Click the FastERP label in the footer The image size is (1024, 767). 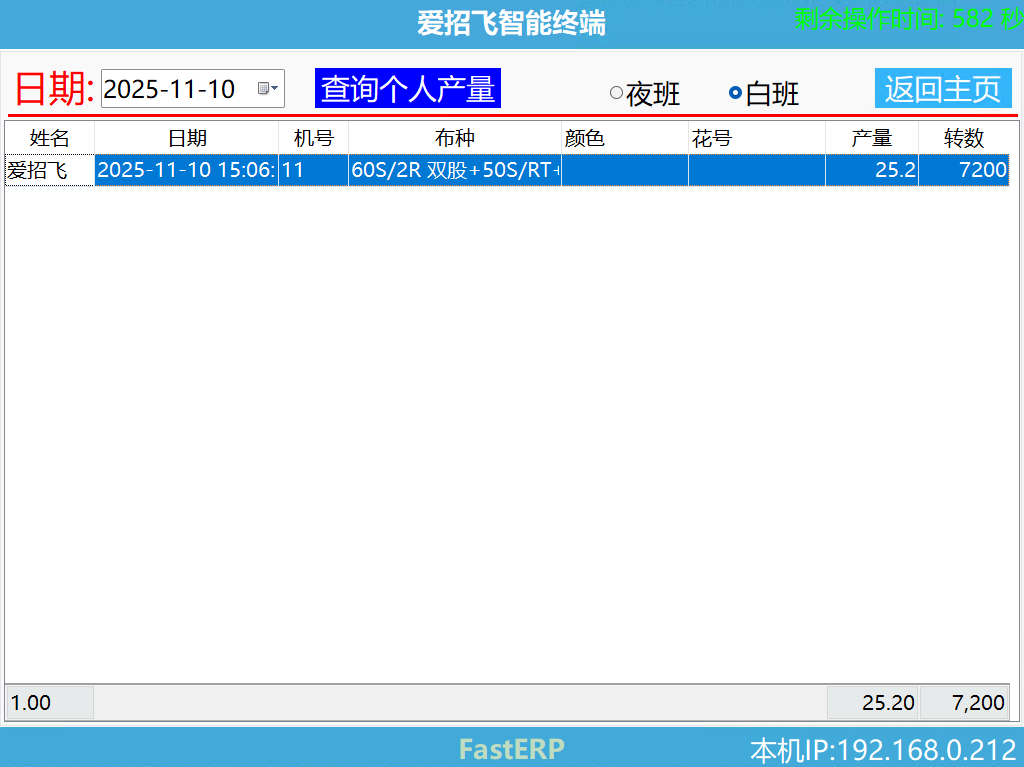click(510, 748)
